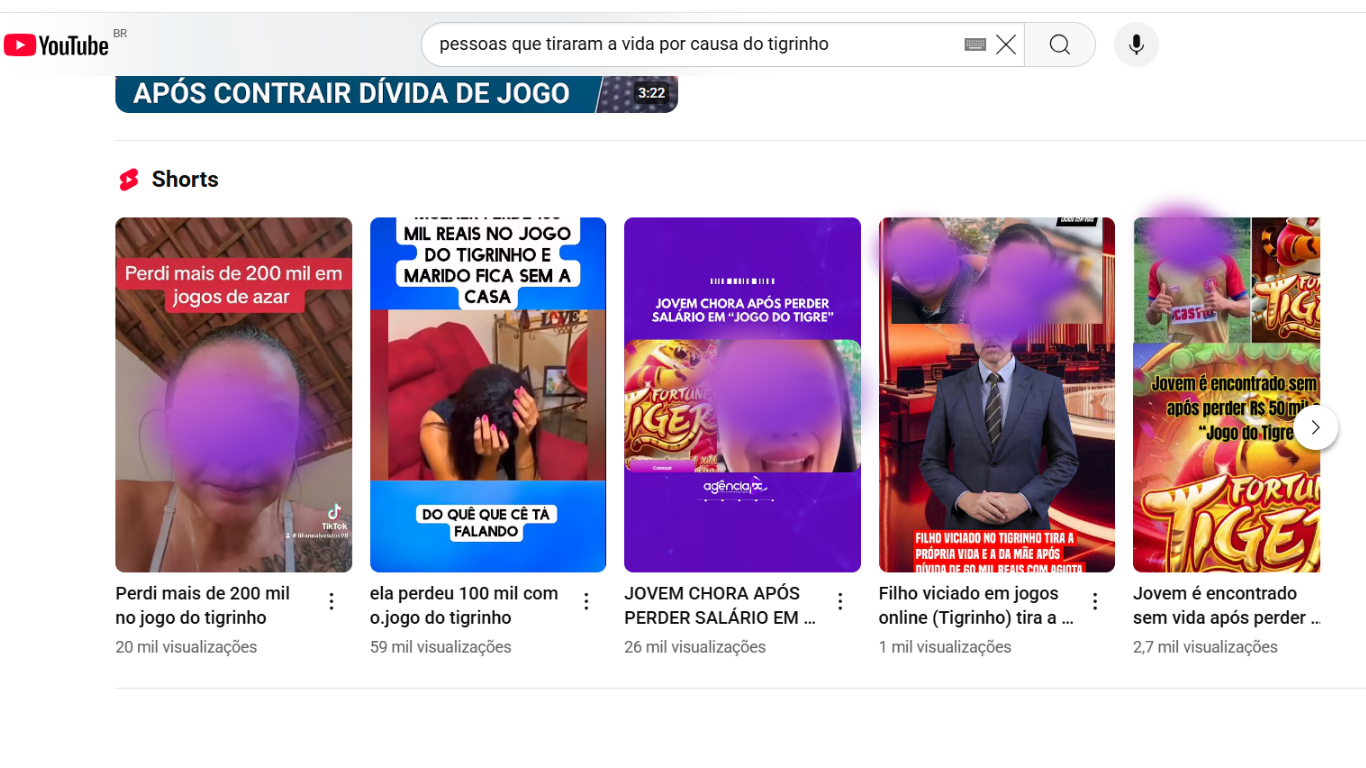Go to the YouTube home logo

click(56, 45)
